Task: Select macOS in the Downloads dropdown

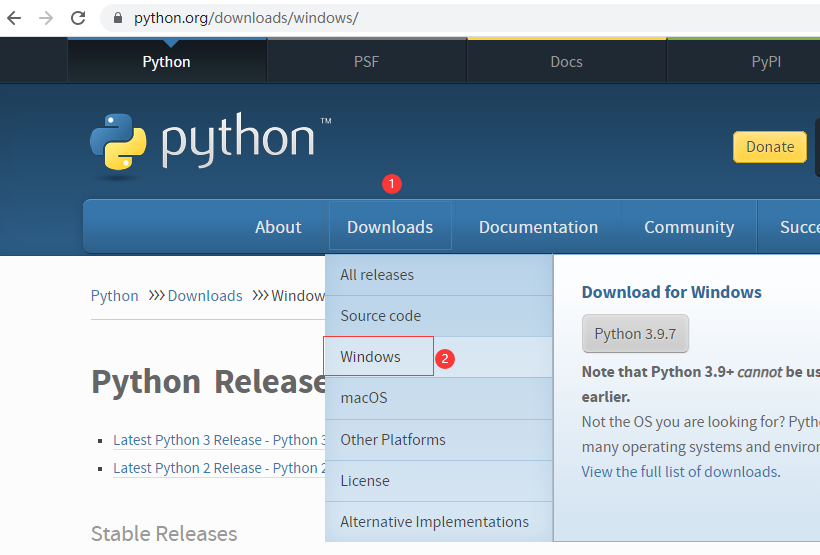Action: [x=439, y=398]
